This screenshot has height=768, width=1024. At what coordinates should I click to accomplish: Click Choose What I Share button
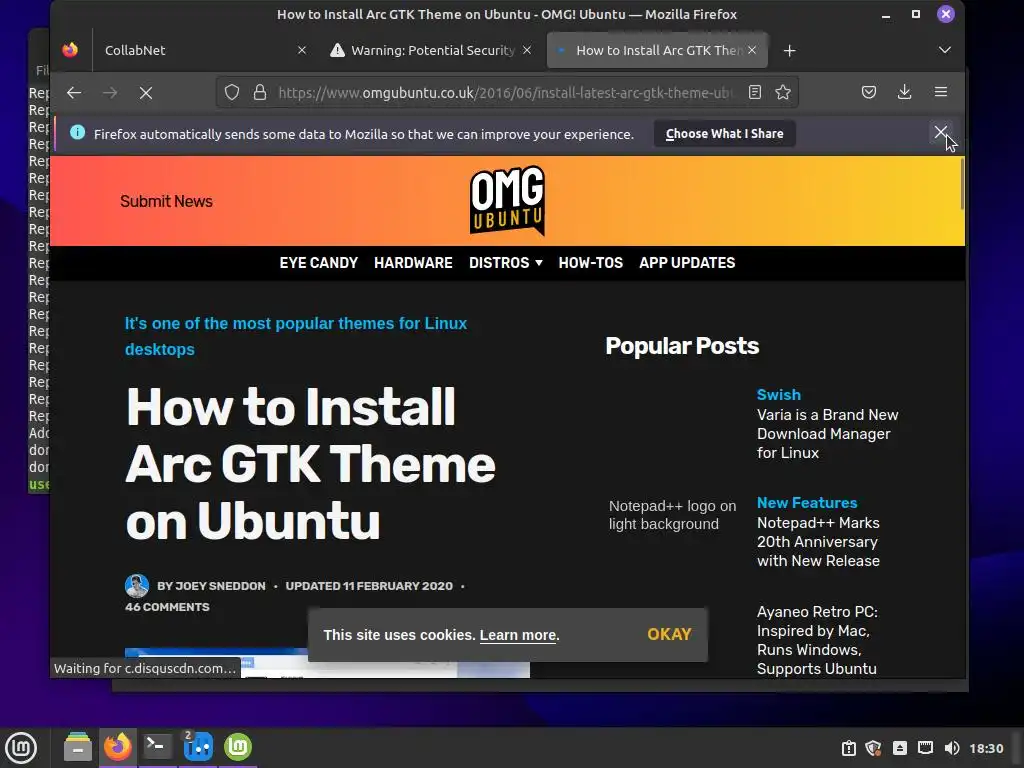[x=724, y=134]
